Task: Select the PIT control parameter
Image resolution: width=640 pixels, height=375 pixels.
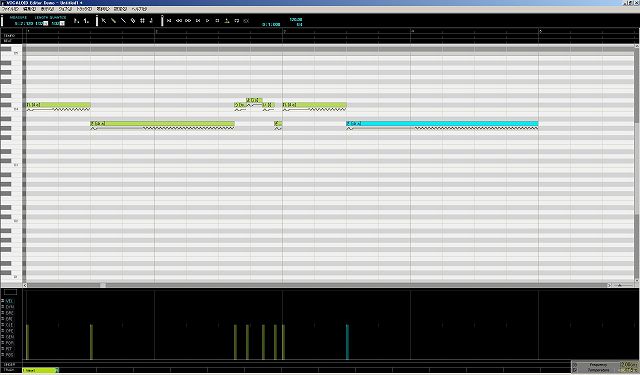Action: coord(9,349)
